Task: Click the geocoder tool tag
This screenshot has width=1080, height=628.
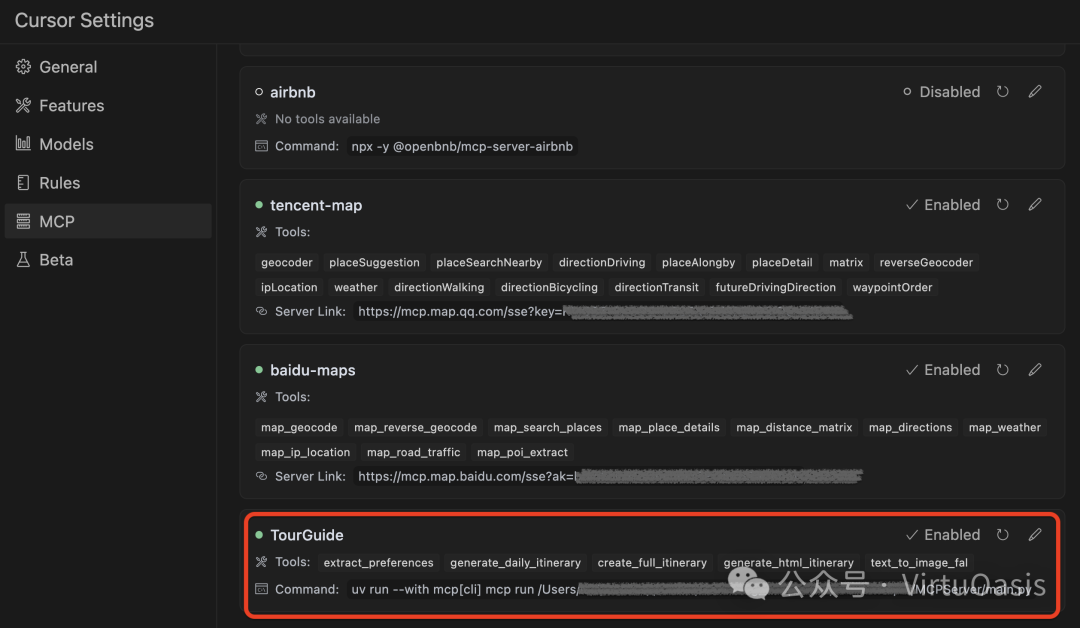Action: click(x=287, y=262)
